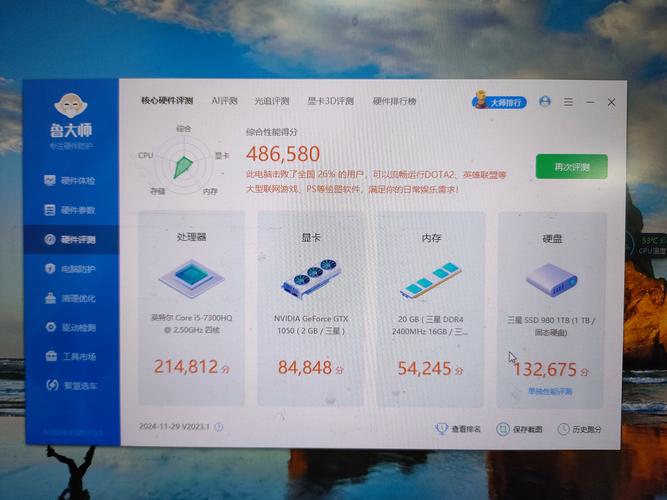The image size is (667, 500).
Task: Open the 大师排行 ranking badge
Action: (x=499, y=102)
